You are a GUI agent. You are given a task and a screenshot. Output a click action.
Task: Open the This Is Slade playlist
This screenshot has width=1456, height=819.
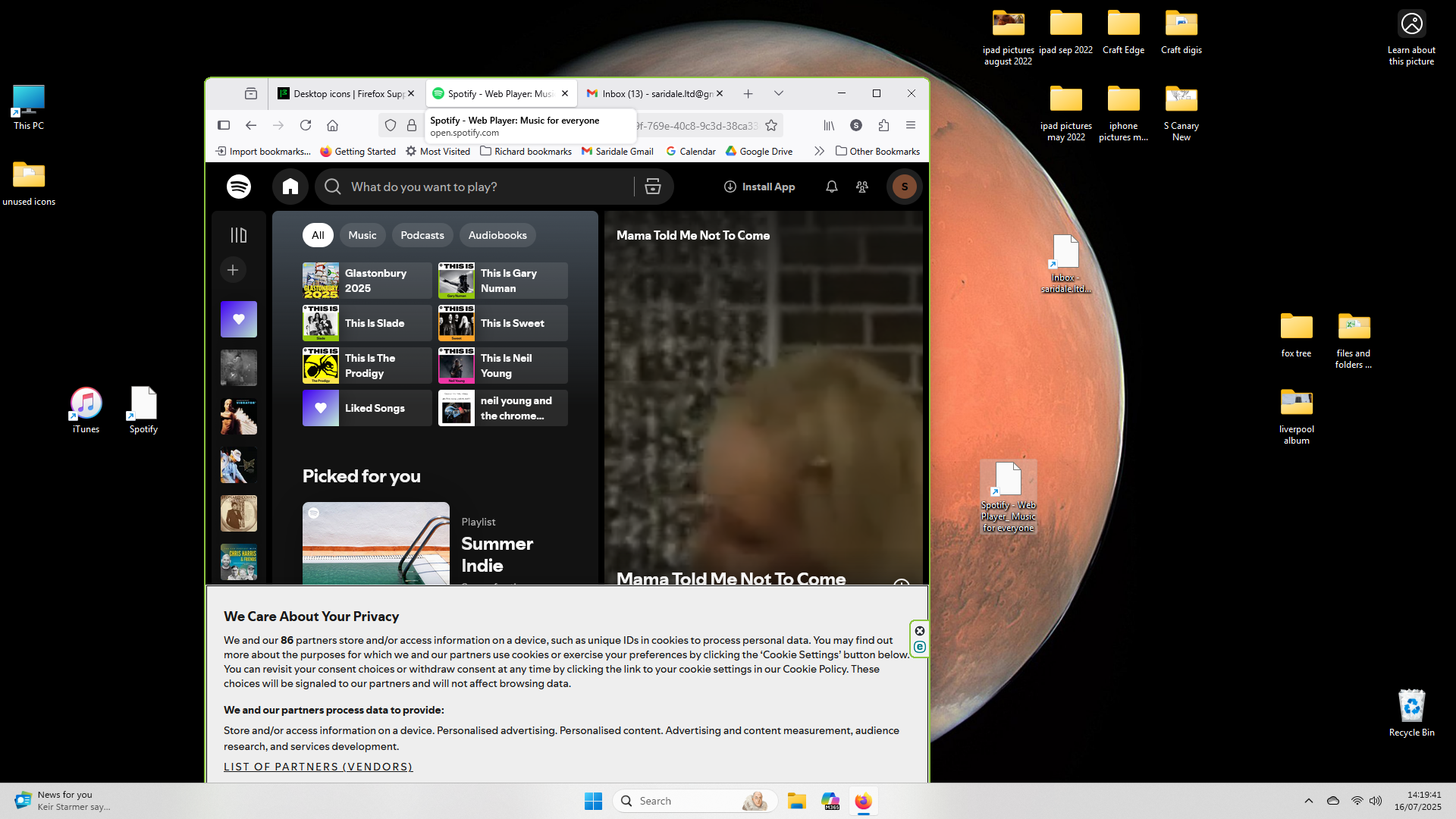click(x=367, y=323)
